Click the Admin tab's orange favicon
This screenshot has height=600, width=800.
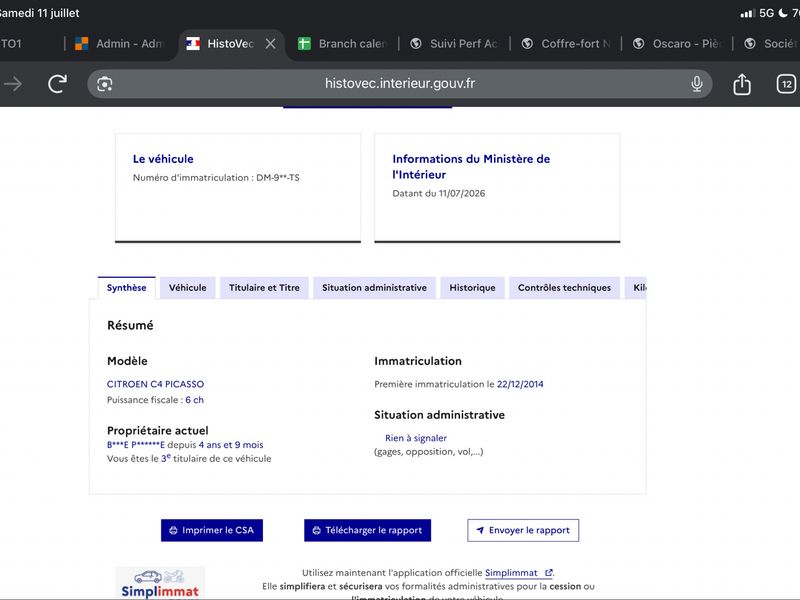(82, 44)
